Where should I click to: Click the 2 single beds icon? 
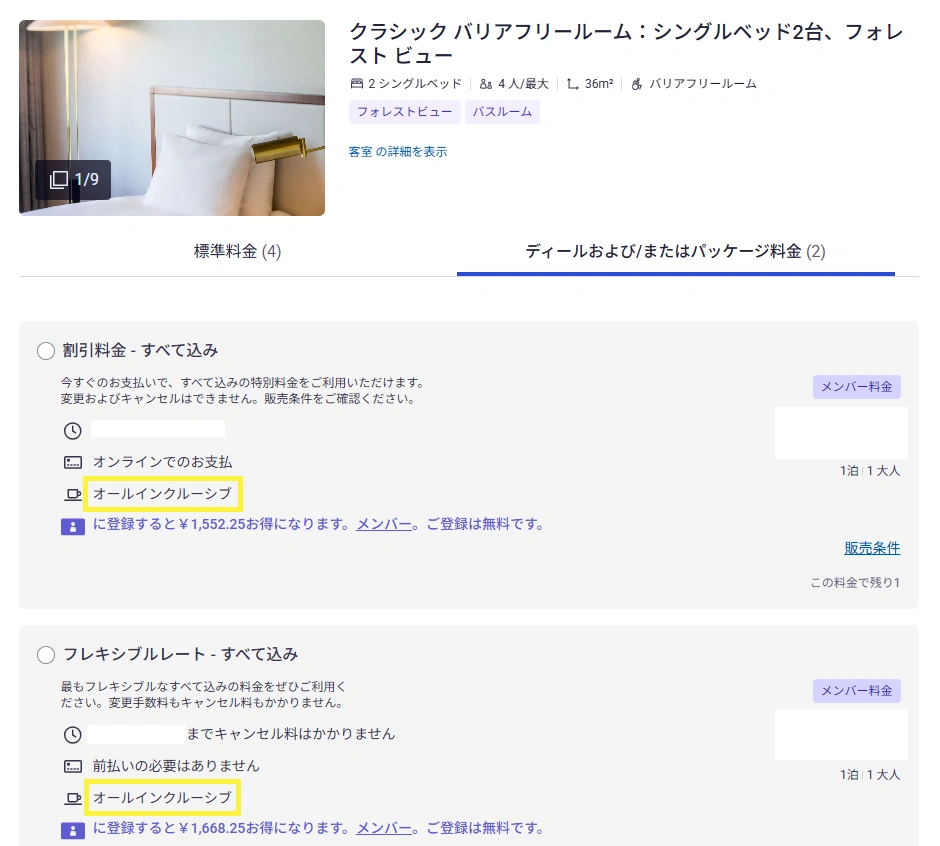[x=357, y=84]
